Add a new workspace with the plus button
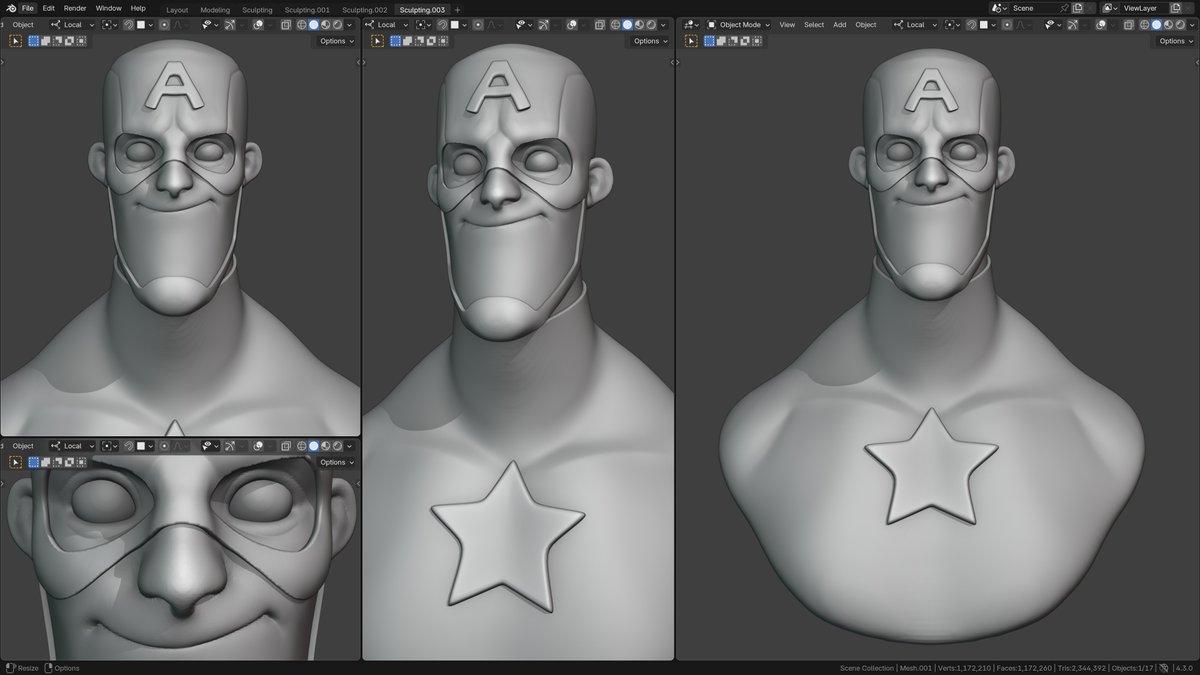The image size is (1200, 675). coord(458,9)
